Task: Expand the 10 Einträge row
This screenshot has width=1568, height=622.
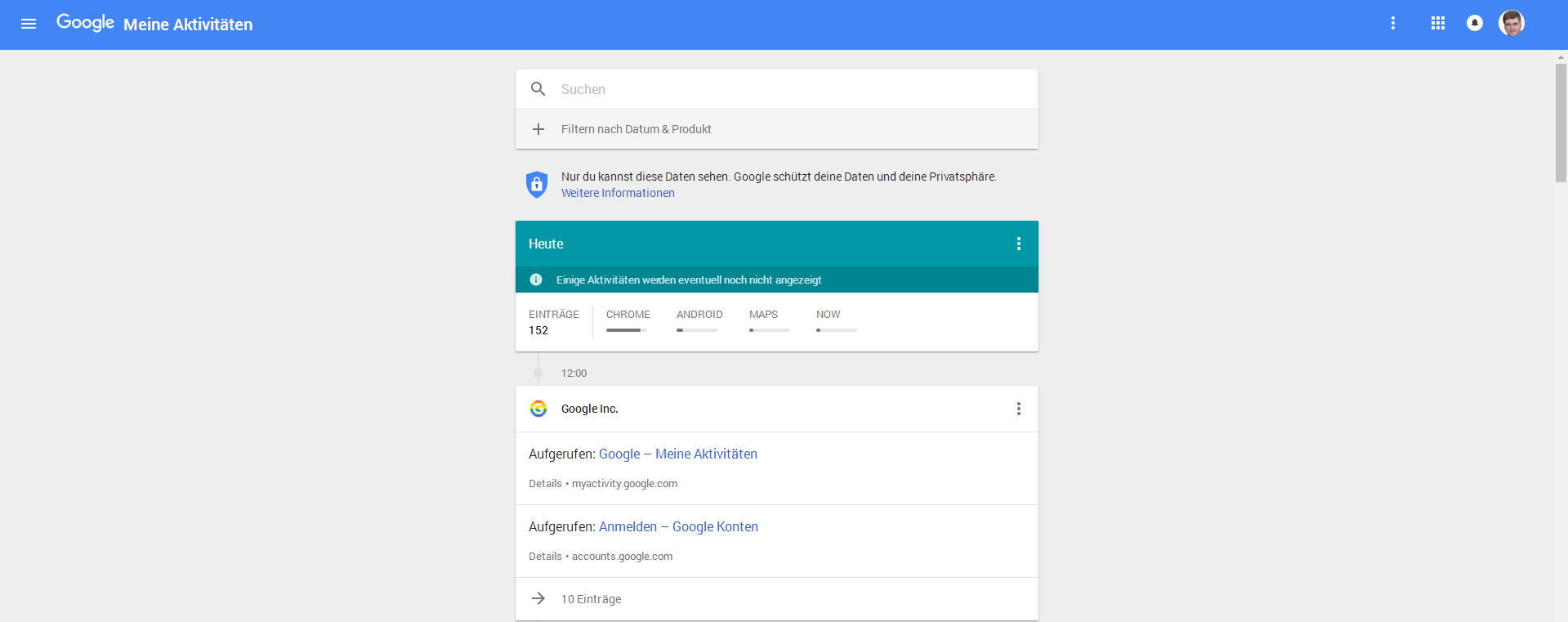Action: click(x=591, y=599)
